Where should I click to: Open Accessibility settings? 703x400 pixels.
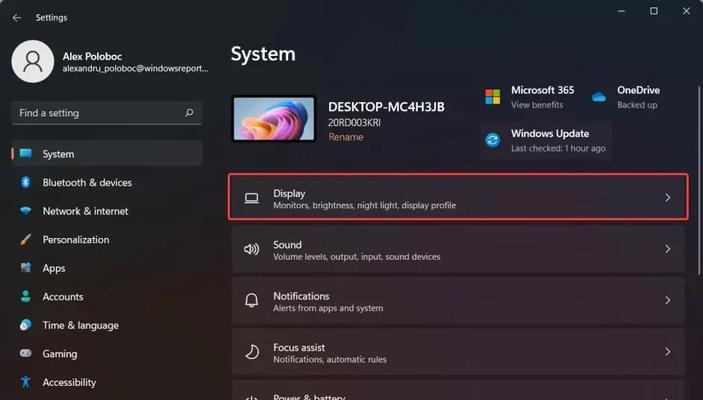coord(107,382)
